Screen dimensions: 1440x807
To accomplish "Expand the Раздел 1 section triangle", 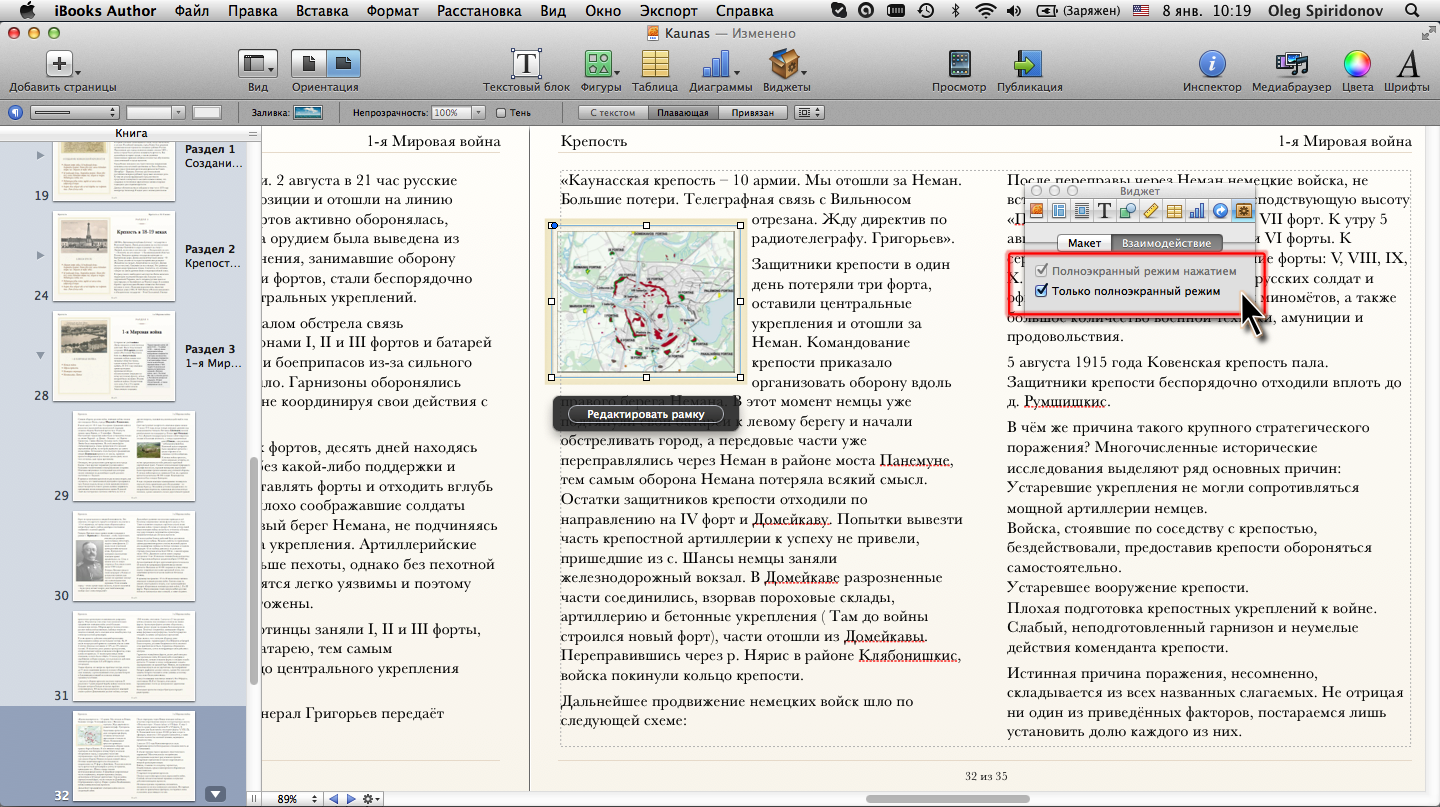I will pyautogui.click(x=41, y=155).
